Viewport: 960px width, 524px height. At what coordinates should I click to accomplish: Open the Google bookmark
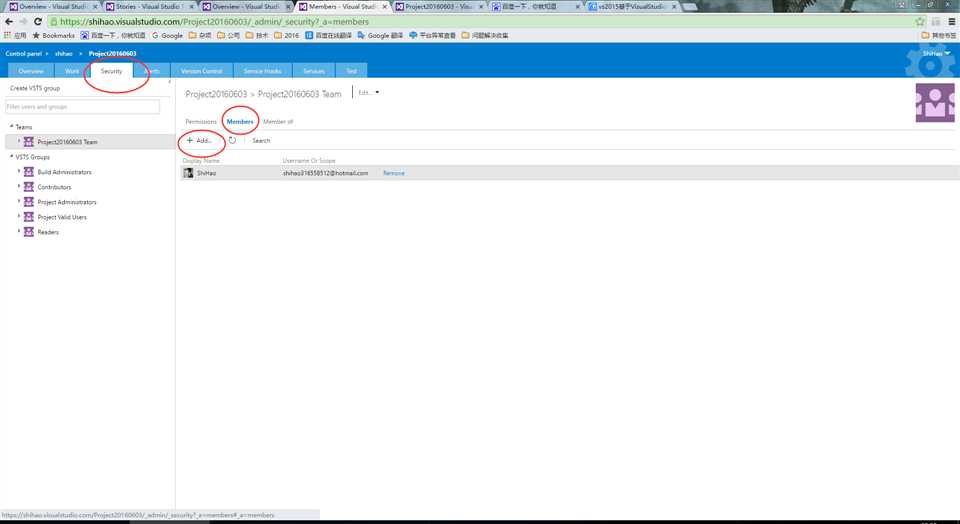[x=167, y=36]
